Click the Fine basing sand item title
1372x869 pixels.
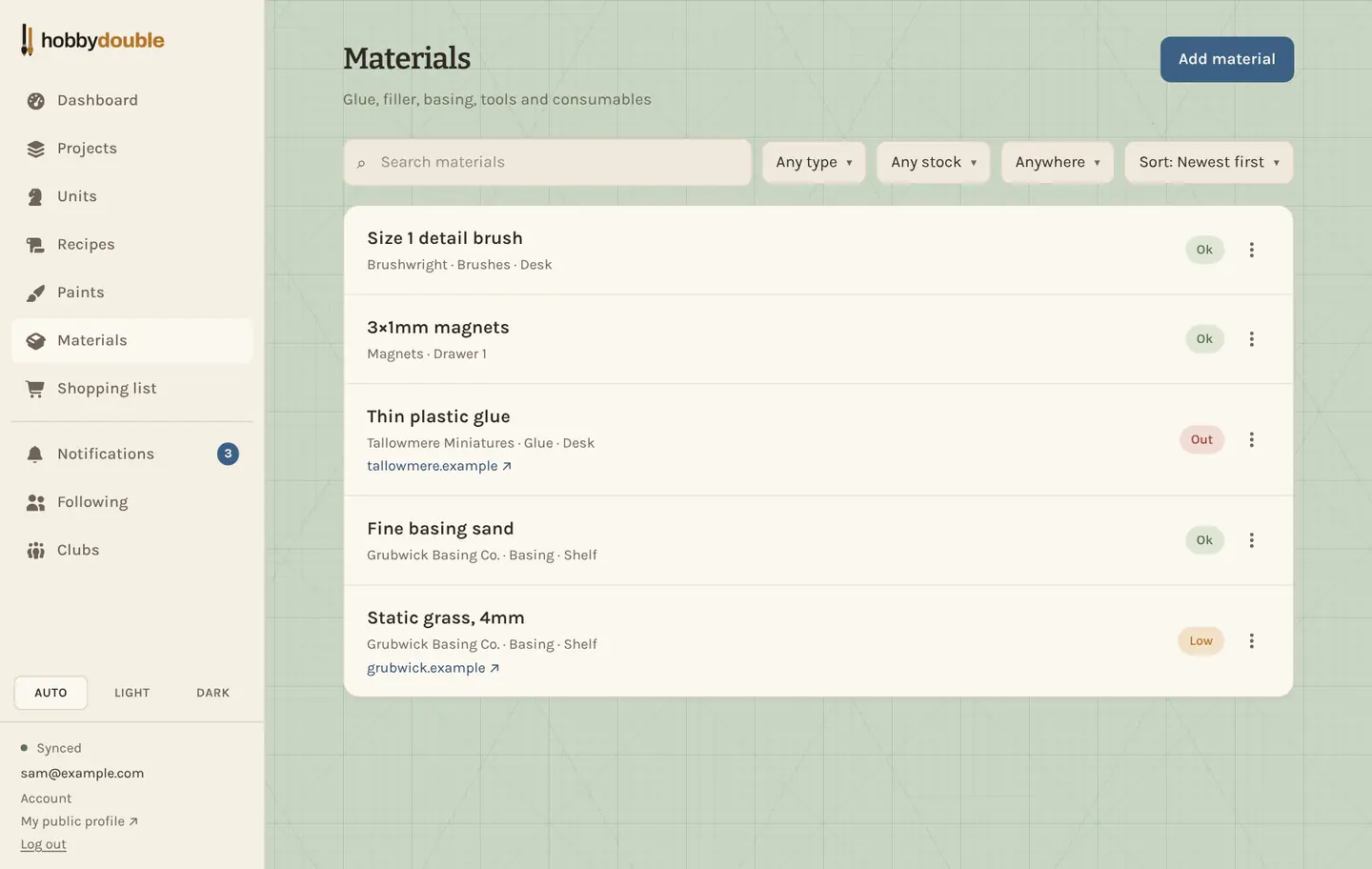pos(440,529)
